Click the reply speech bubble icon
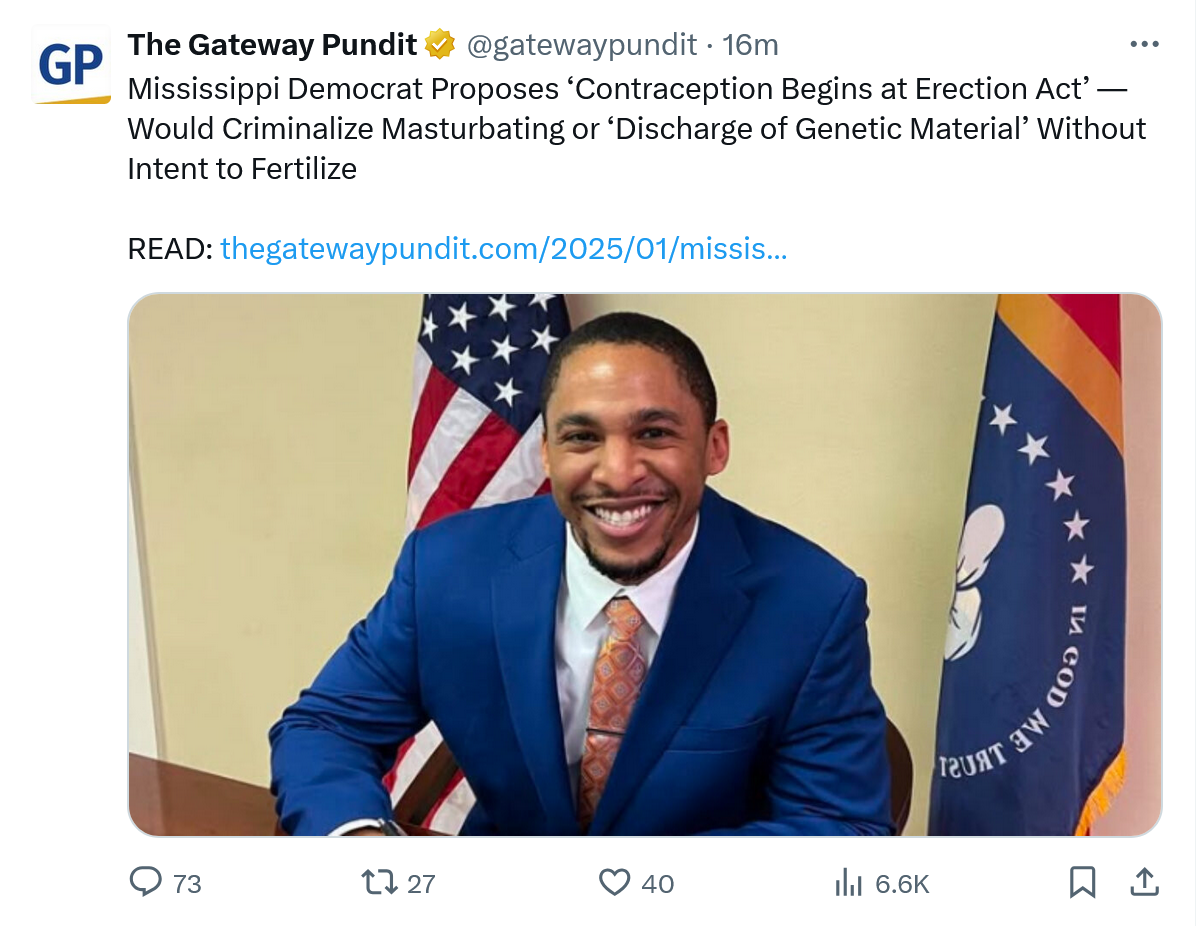Viewport: 1196px width, 926px height. pyautogui.click(x=146, y=882)
